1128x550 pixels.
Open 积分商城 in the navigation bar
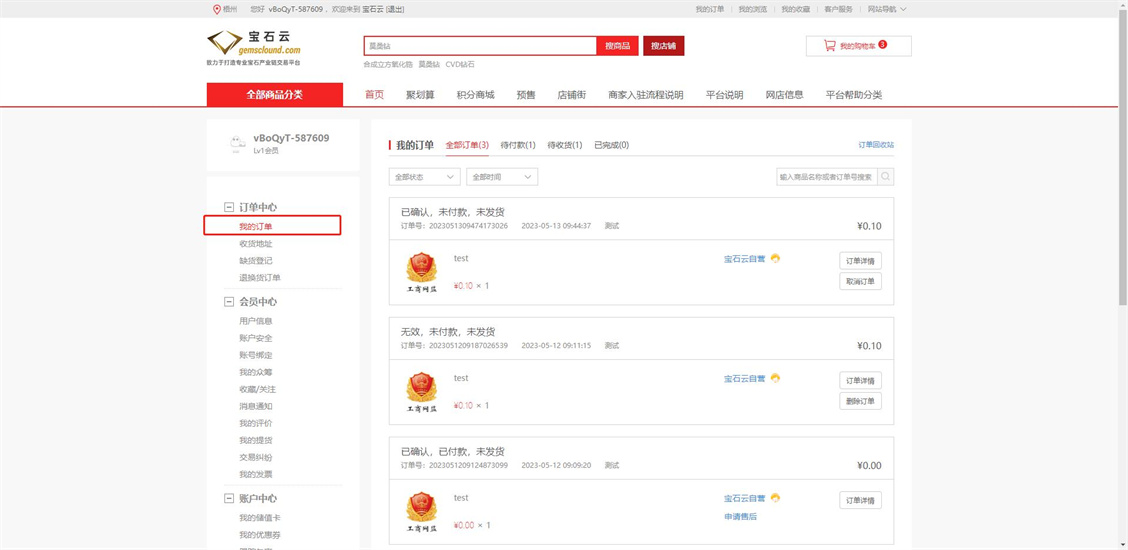(x=475, y=95)
